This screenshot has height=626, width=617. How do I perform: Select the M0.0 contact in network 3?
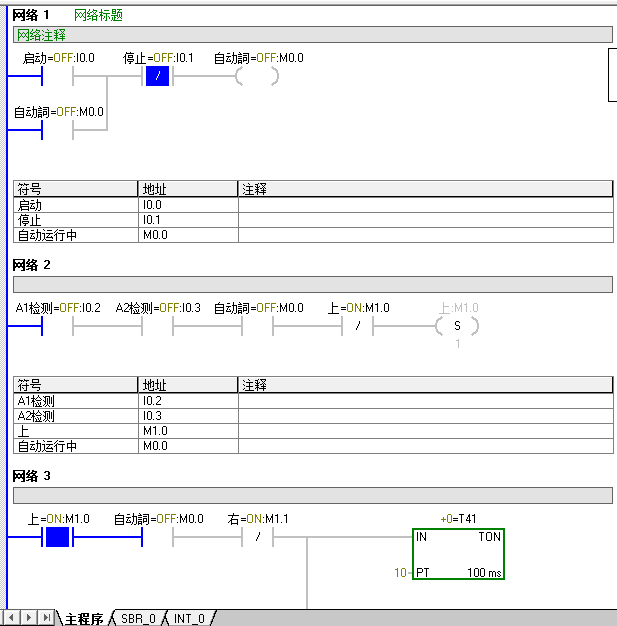pos(157,537)
